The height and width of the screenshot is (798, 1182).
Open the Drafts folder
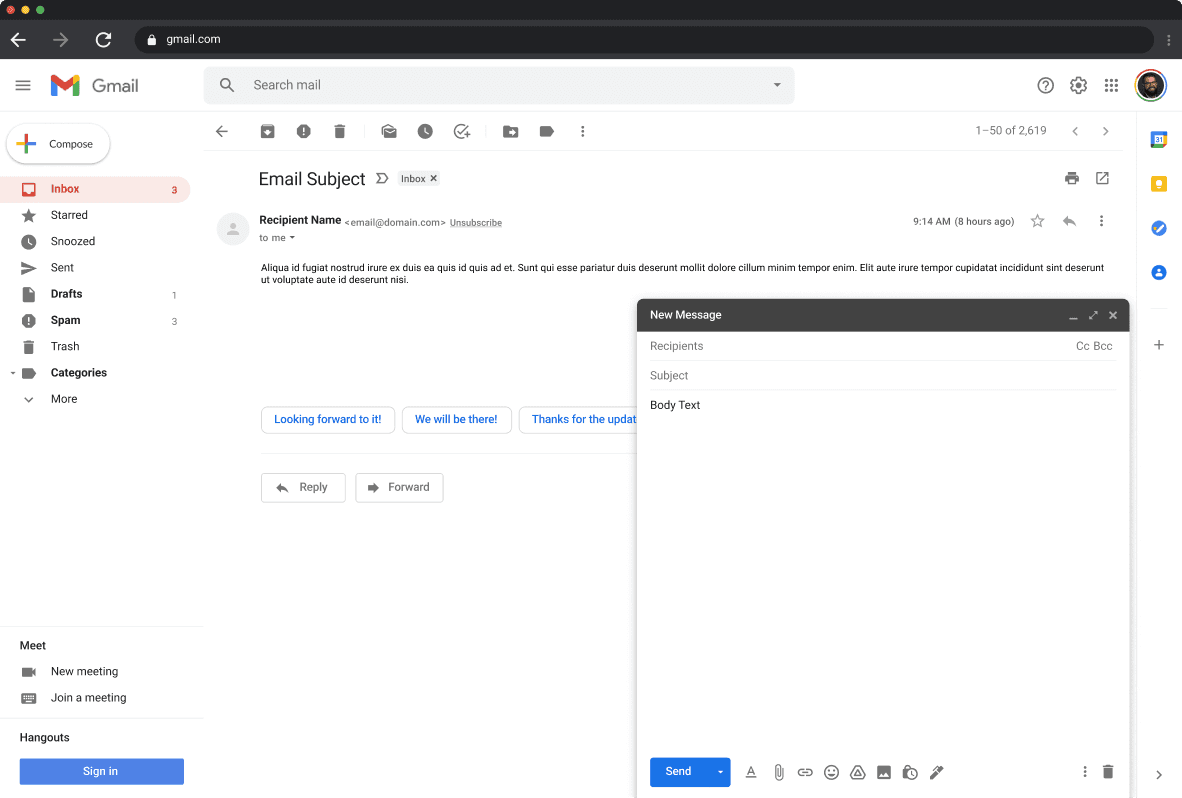[x=95, y=295]
